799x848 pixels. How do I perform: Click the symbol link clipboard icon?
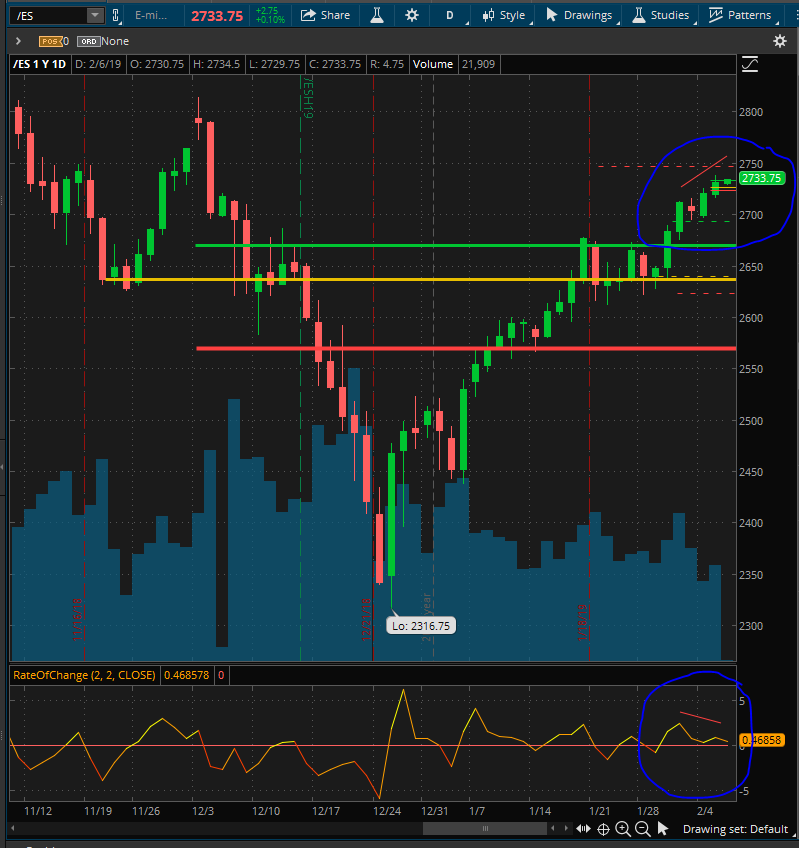(x=115, y=15)
